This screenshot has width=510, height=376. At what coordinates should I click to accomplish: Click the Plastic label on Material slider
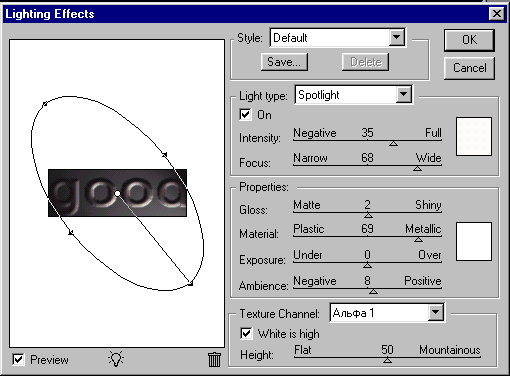(309, 229)
